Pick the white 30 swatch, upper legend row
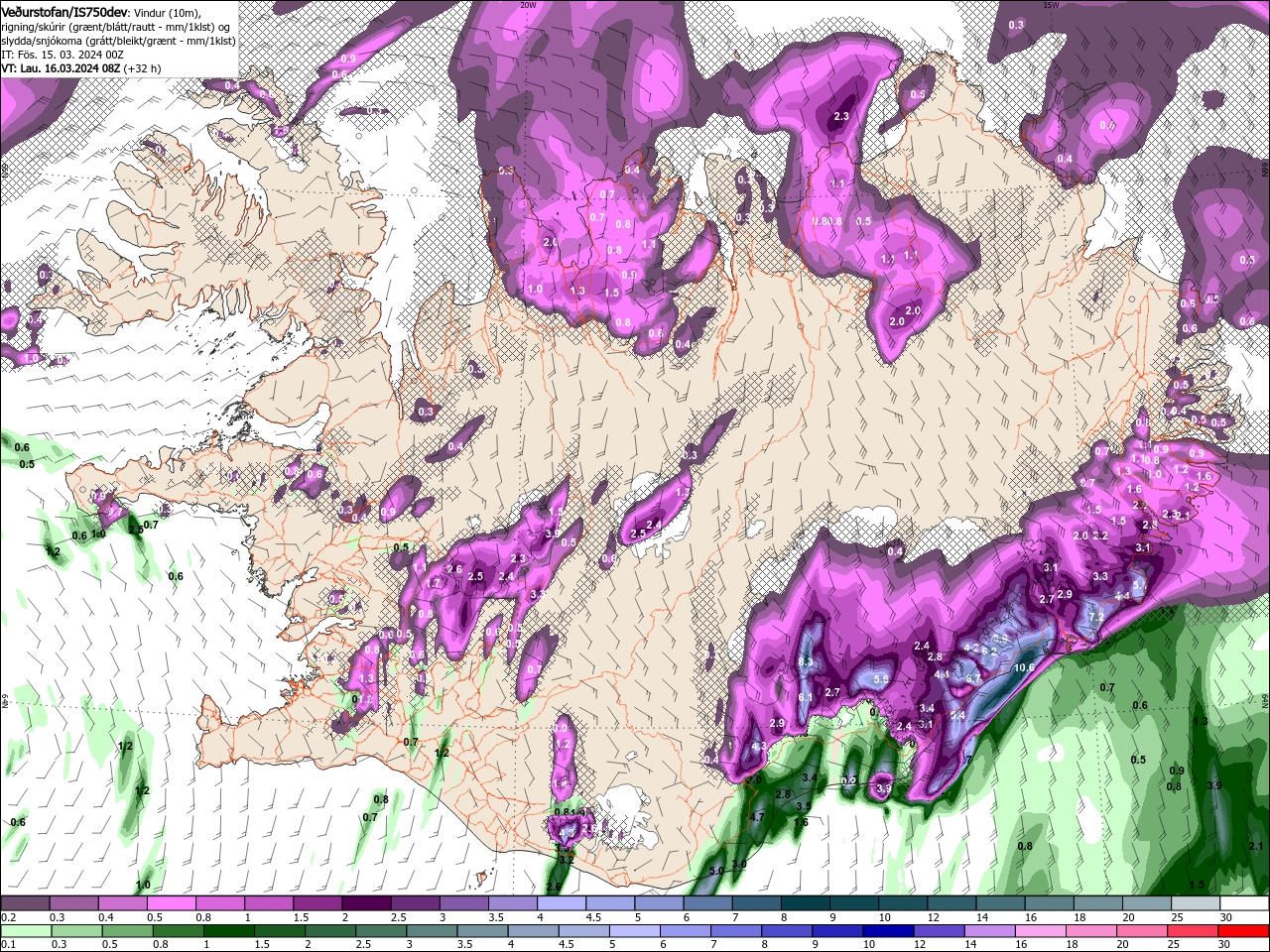Viewport: 1270px width, 952px height. pos(1244,903)
